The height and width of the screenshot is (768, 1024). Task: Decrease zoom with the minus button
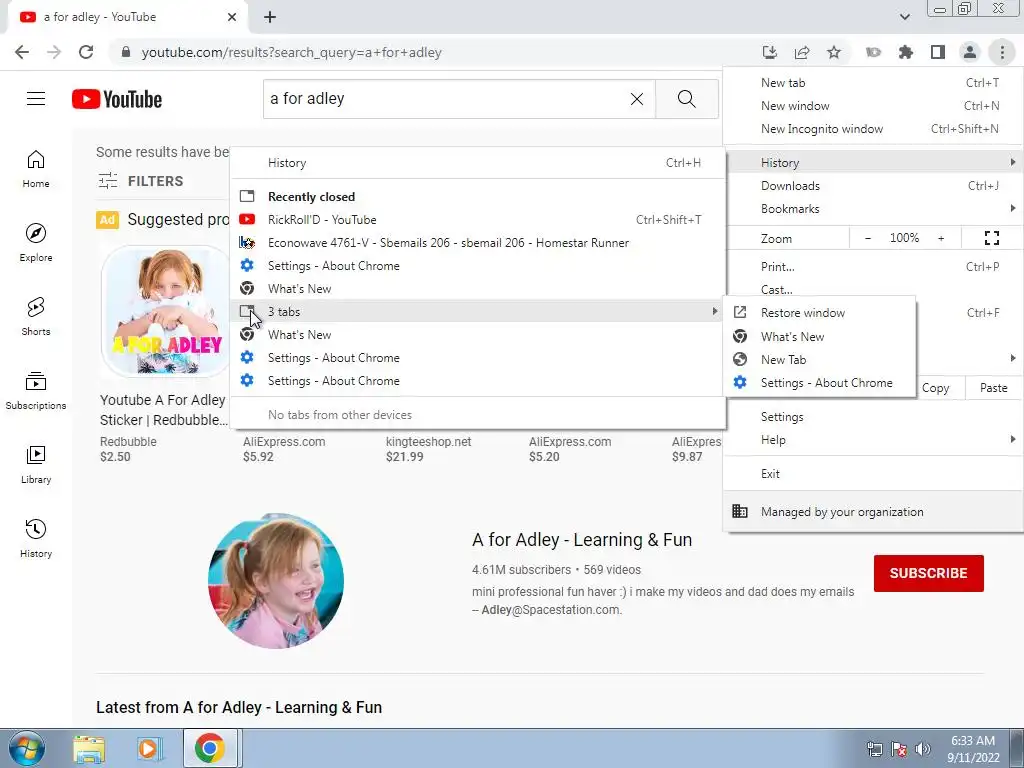point(867,238)
